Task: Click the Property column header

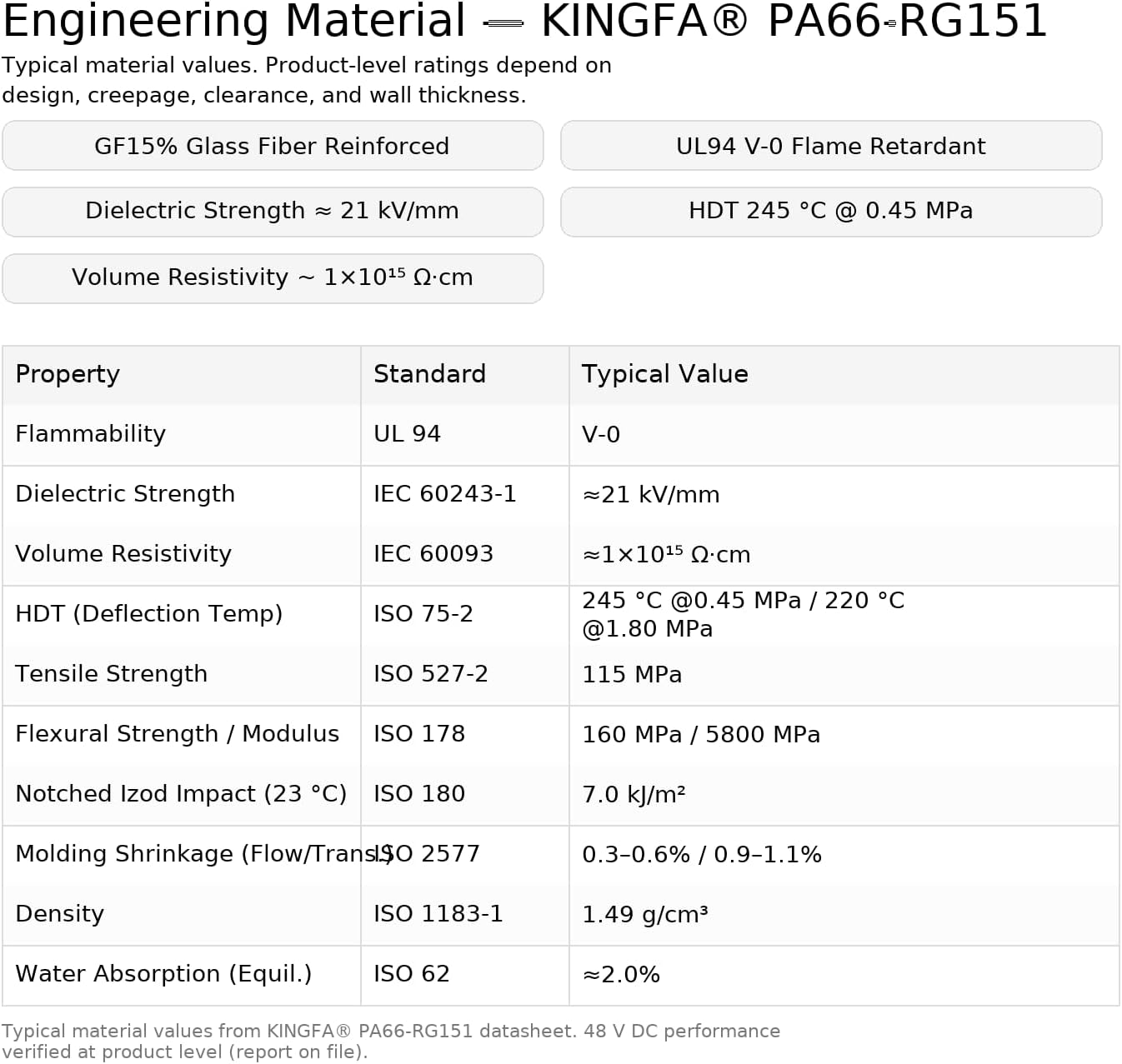Action: tap(68, 374)
